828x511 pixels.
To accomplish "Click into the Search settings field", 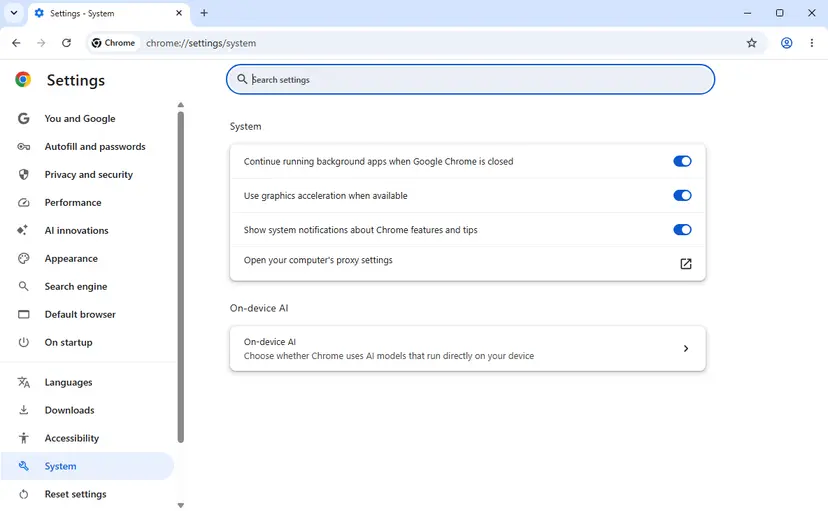I will 470,80.
